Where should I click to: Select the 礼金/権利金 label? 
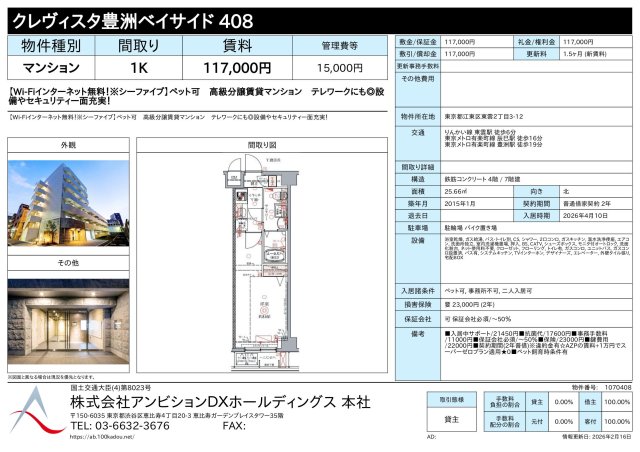(x=536, y=42)
